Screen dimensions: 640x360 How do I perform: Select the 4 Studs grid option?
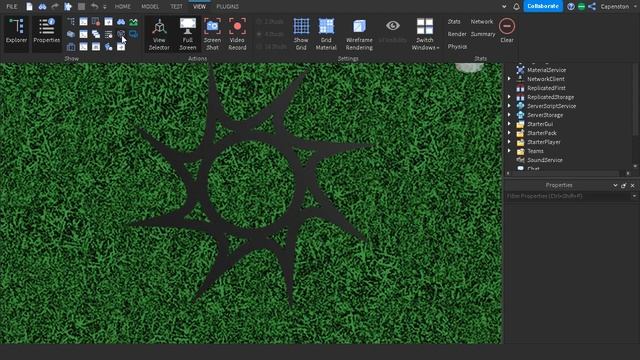(x=271, y=34)
